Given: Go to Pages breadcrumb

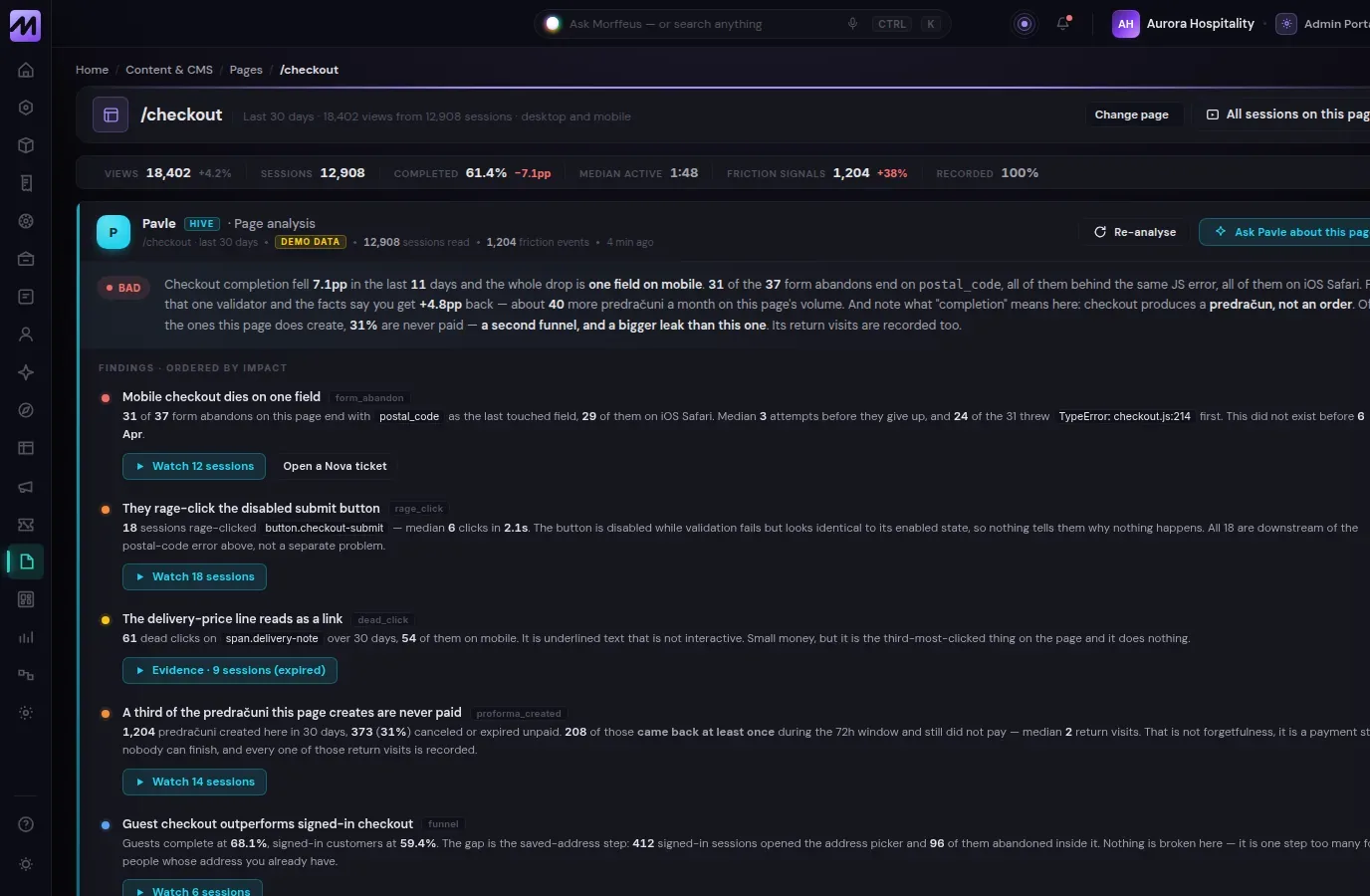Looking at the screenshot, I should 246,70.
